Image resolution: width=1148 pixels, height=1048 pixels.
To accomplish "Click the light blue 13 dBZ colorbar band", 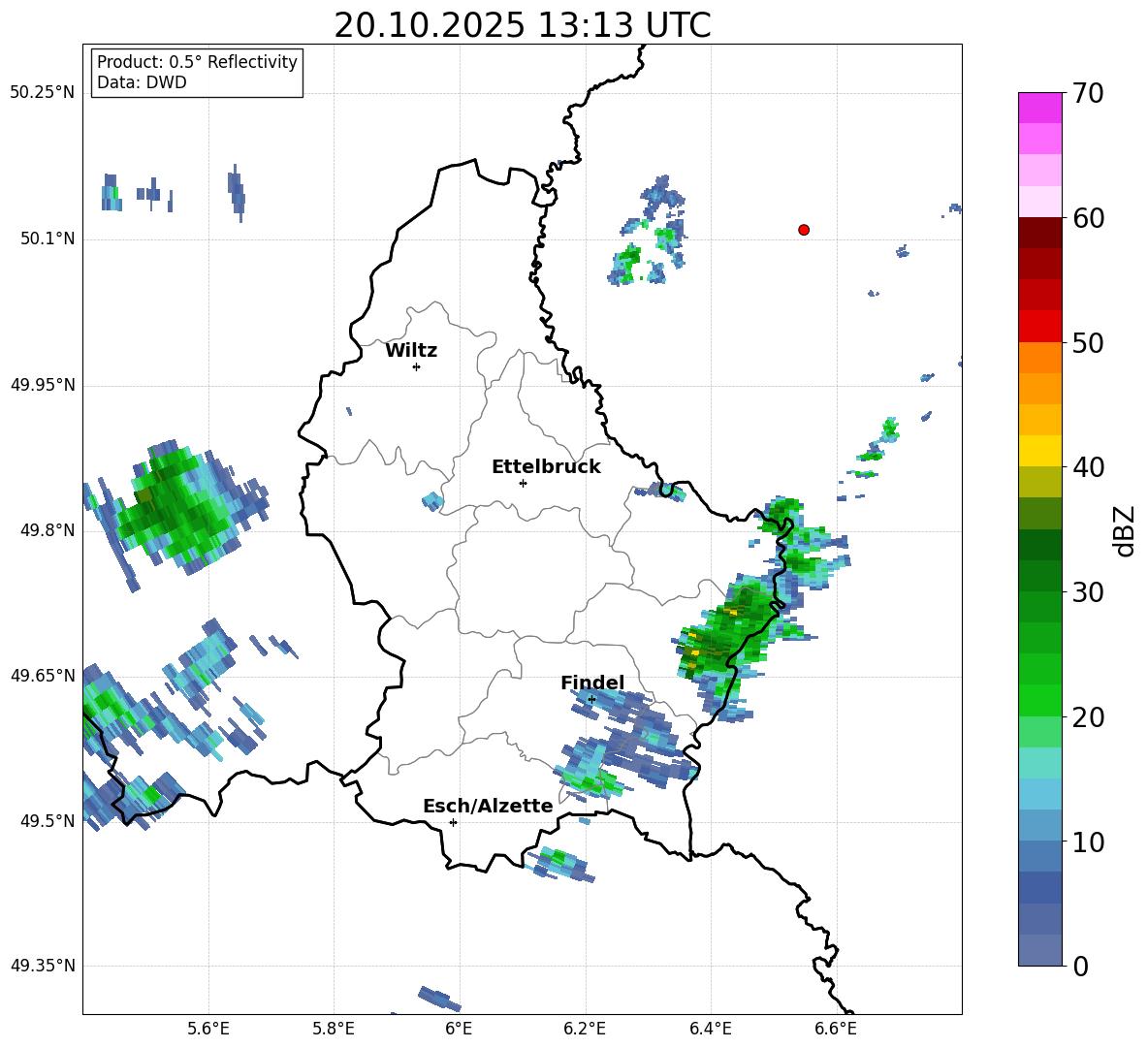I will [1040, 794].
